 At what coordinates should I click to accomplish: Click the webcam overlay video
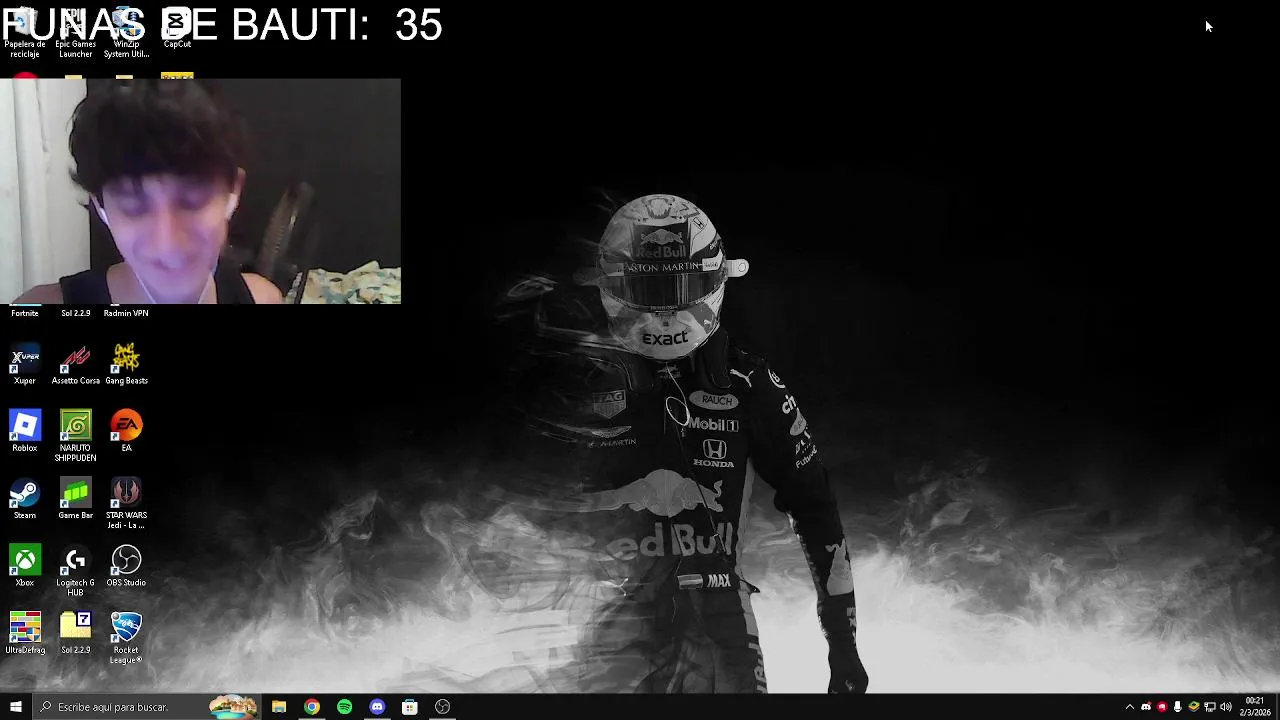200,191
